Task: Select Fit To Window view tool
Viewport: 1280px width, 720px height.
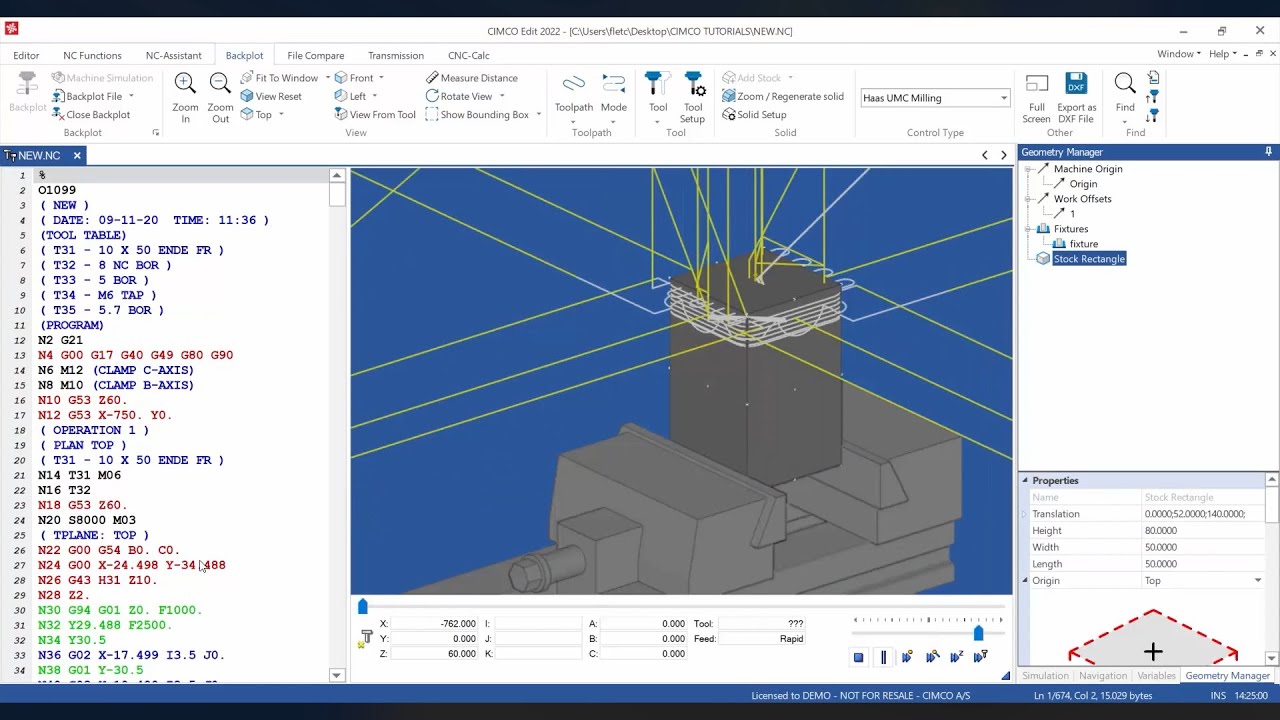Action: 279,78
